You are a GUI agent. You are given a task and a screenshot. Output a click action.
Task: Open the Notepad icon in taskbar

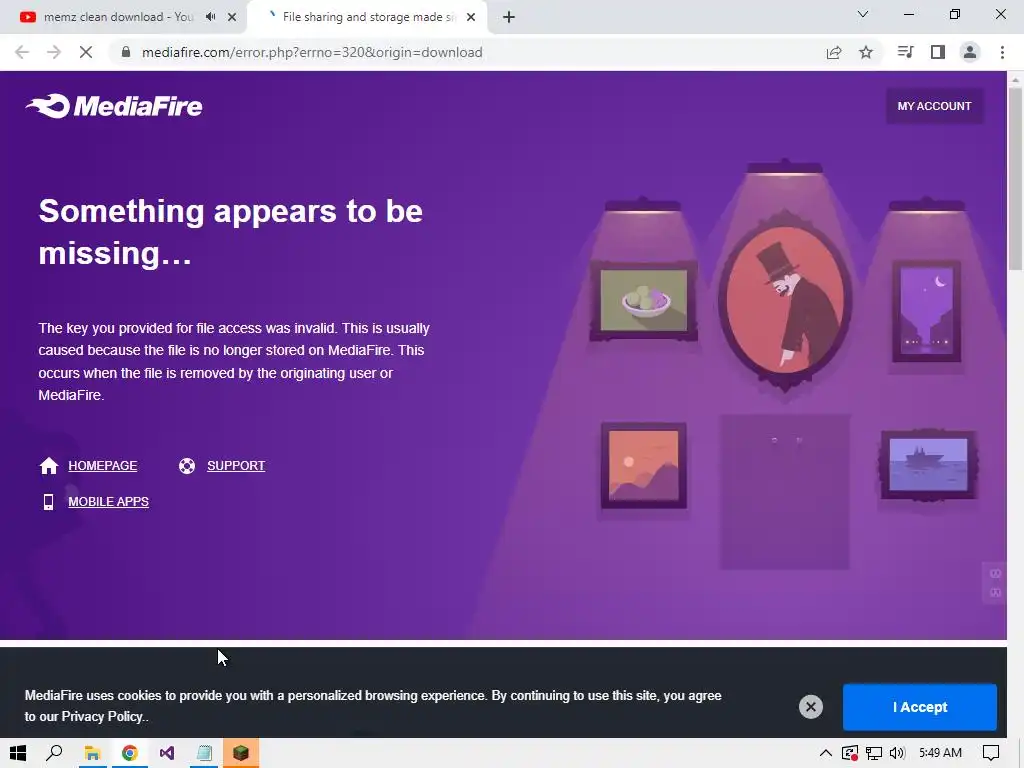click(204, 753)
